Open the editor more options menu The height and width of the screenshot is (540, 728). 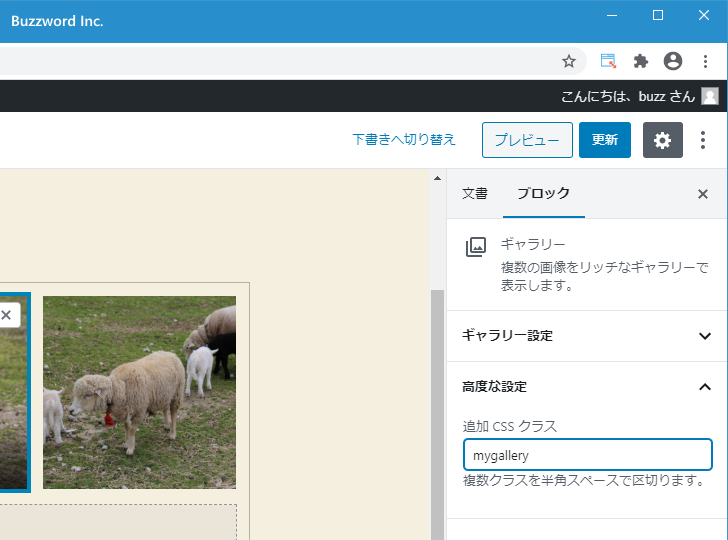pyautogui.click(x=703, y=140)
